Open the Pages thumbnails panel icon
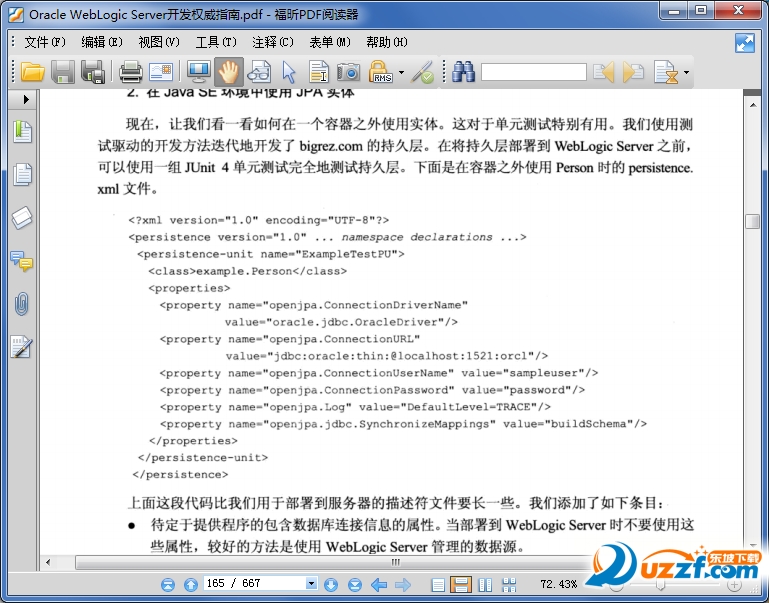Viewport: 769px width, 603px height. [x=23, y=174]
